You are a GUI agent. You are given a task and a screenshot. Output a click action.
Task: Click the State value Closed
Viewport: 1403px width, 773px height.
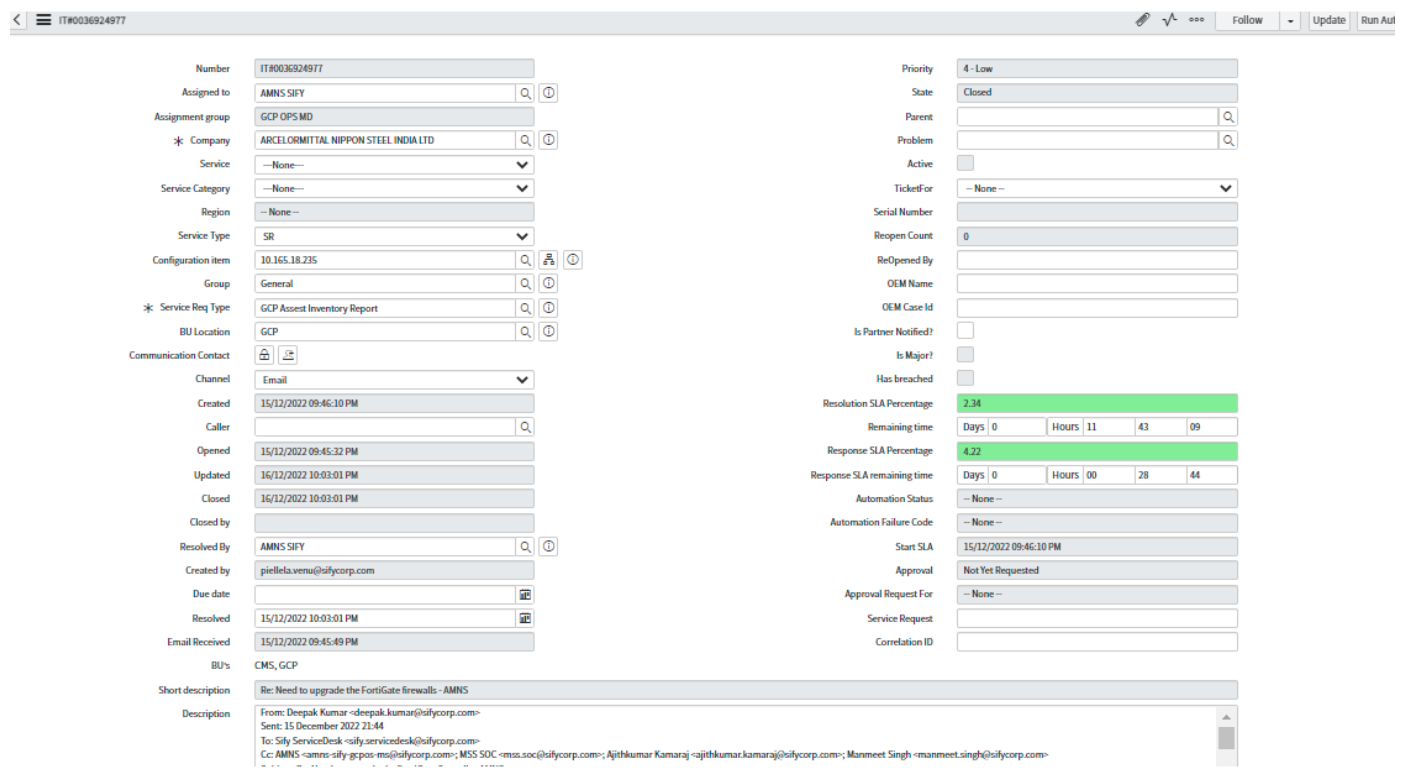(1097, 92)
